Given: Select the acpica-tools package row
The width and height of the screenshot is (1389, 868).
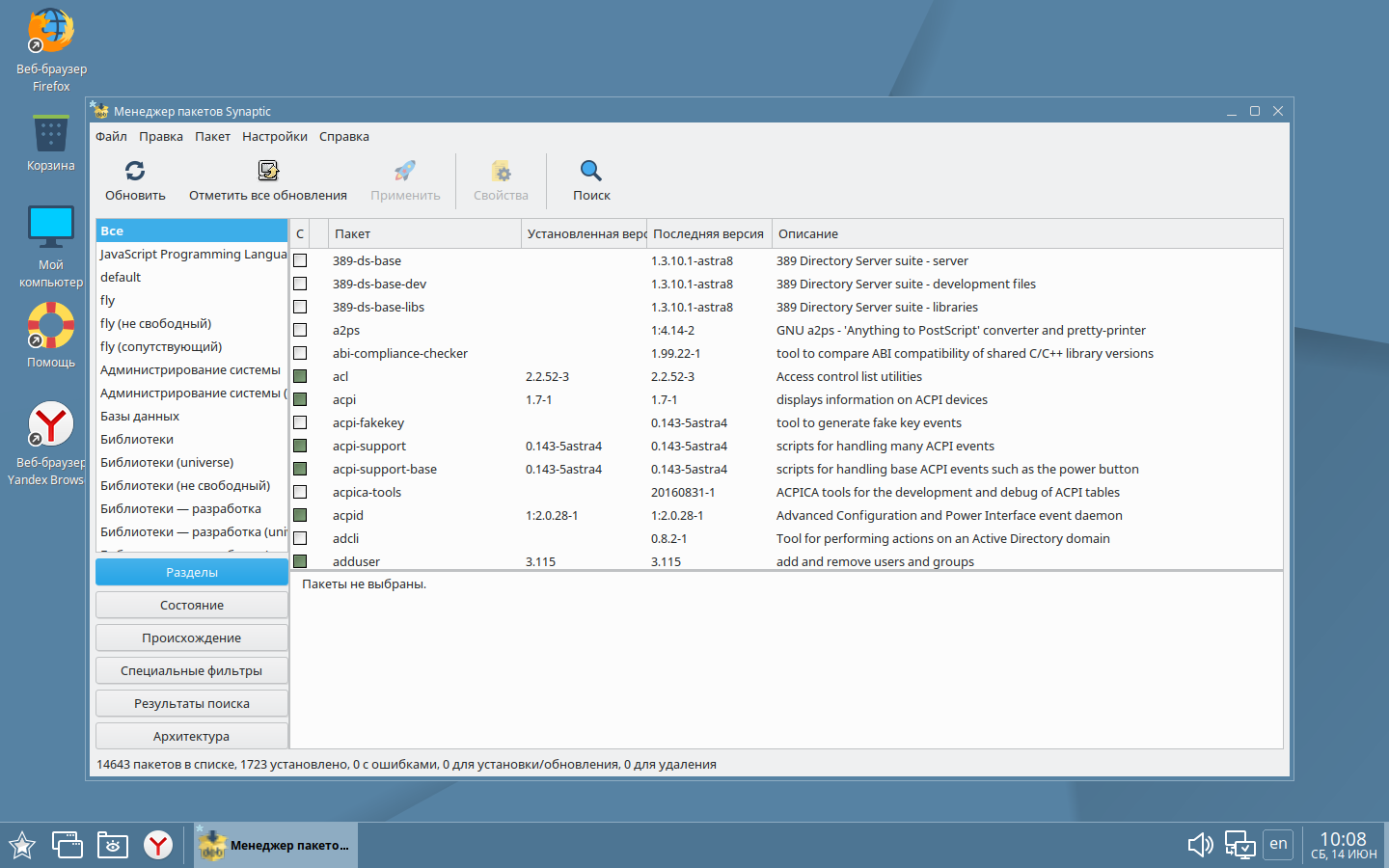Looking at the screenshot, I should tap(786, 492).
